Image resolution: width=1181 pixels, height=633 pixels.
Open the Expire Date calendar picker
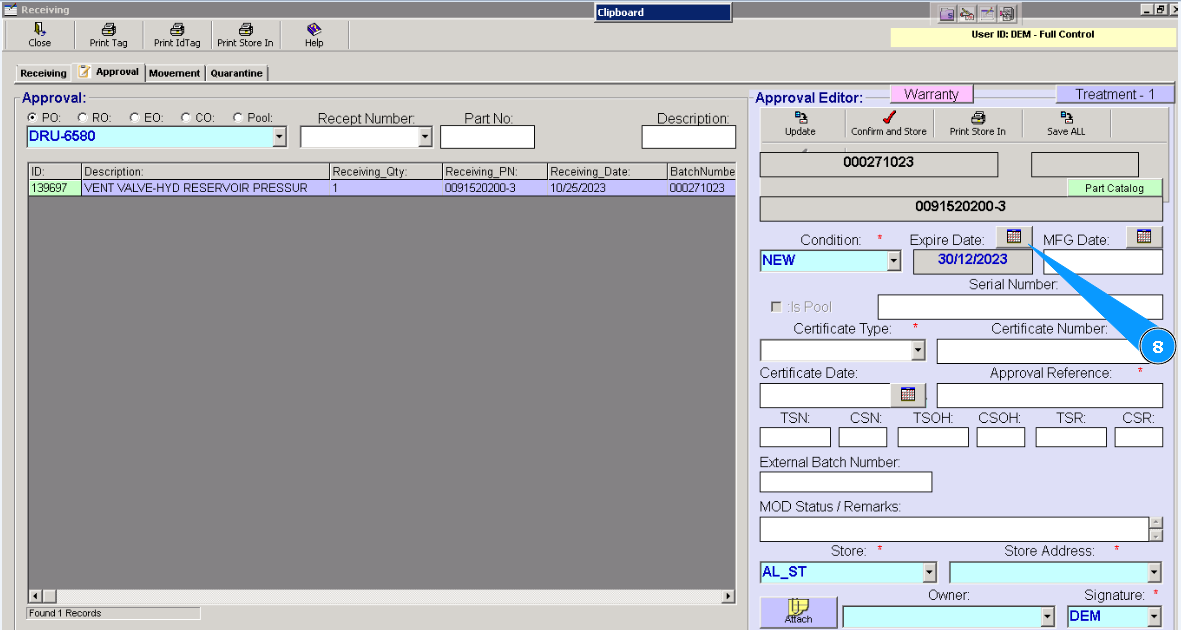pyautogui.click(x=1014, y=237)
